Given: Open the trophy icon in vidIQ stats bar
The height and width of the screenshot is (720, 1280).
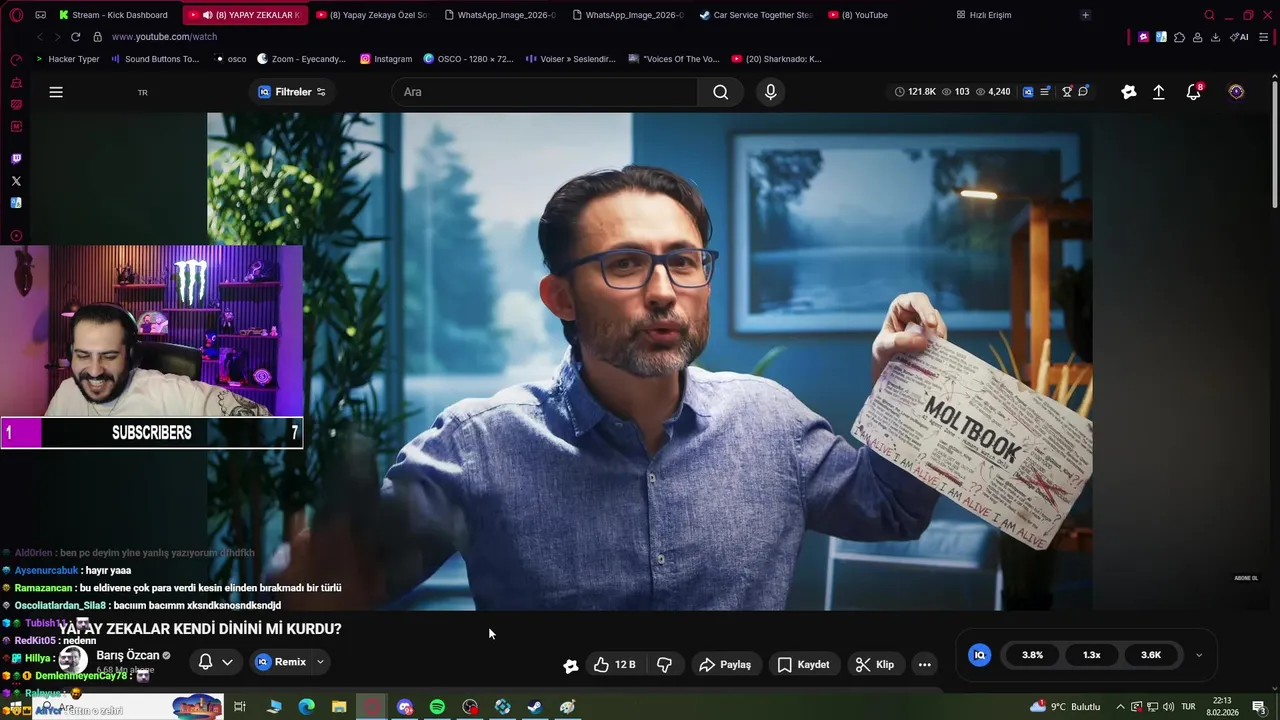Looking at the screenshot, I should pos(1067,92).
